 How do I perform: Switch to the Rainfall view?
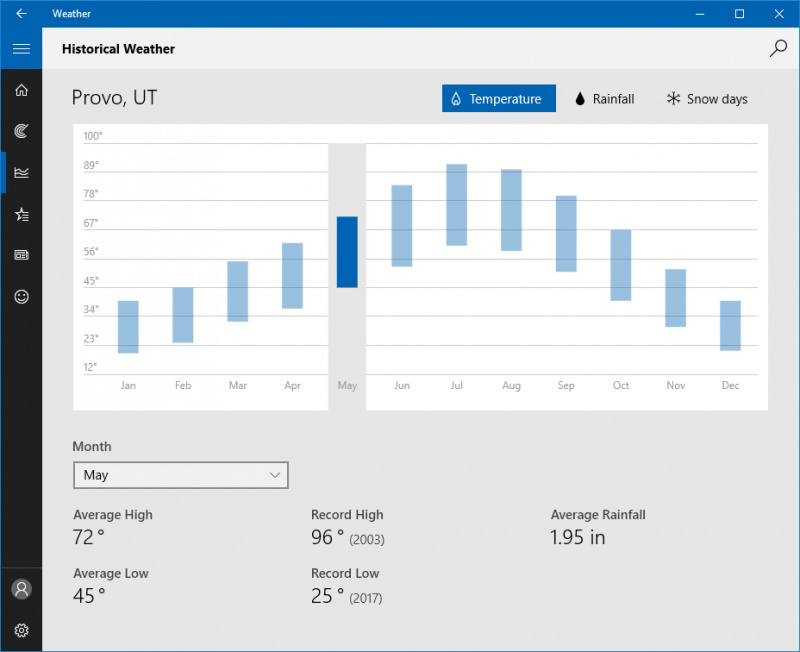pyautogui.click(x=605, y=98)
